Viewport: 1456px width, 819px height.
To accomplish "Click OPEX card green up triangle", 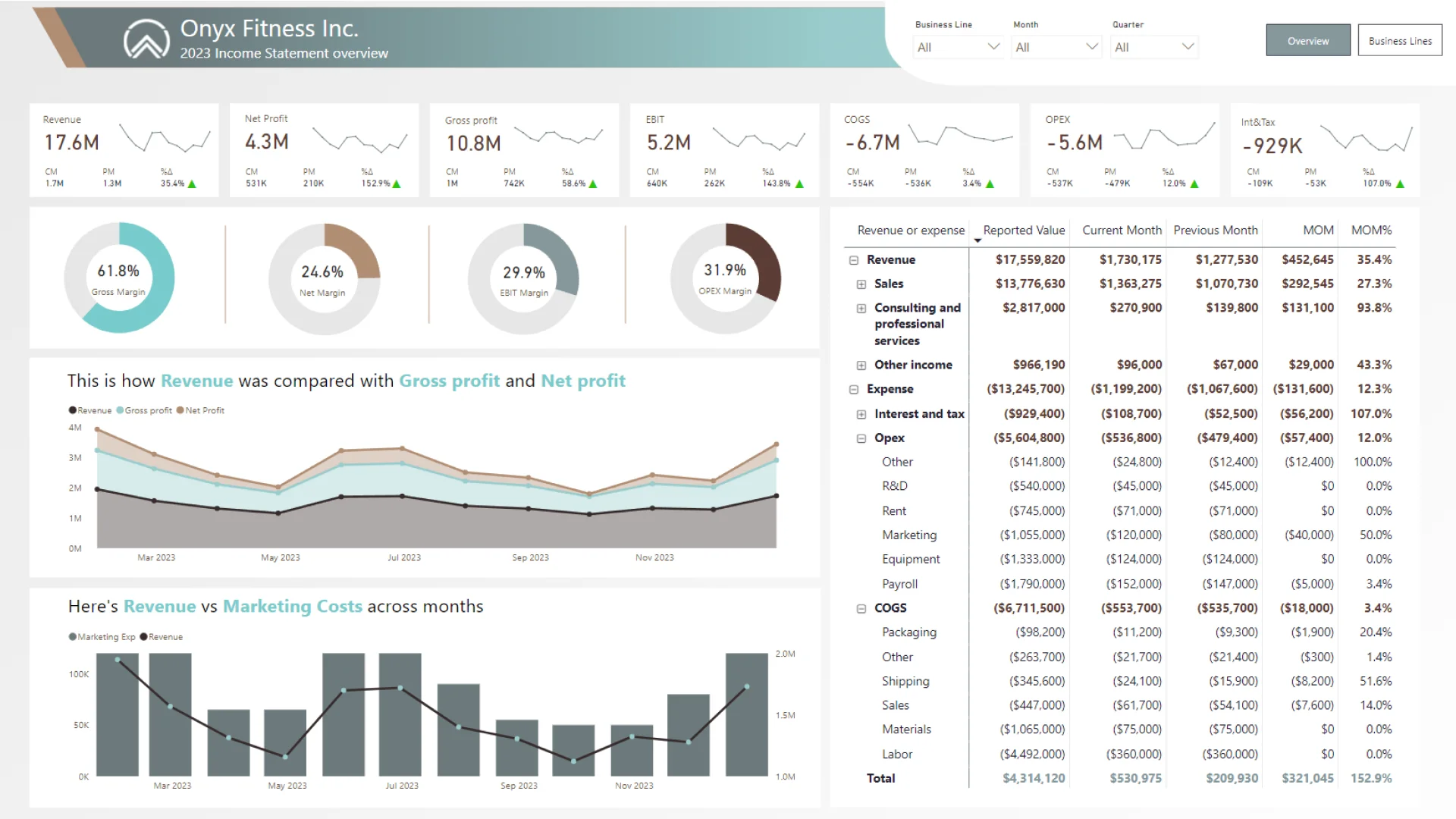I will pyautogui.click(x=1194, y=184).
